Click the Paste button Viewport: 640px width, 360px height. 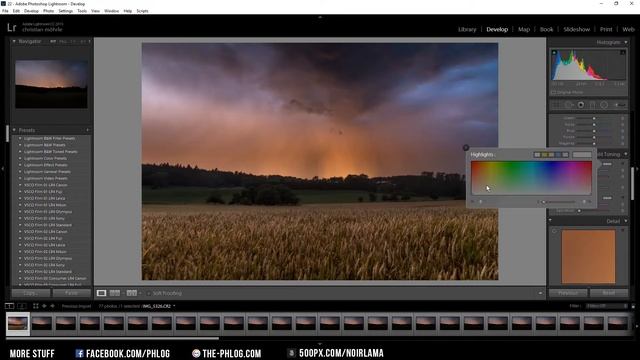(71, 293)
